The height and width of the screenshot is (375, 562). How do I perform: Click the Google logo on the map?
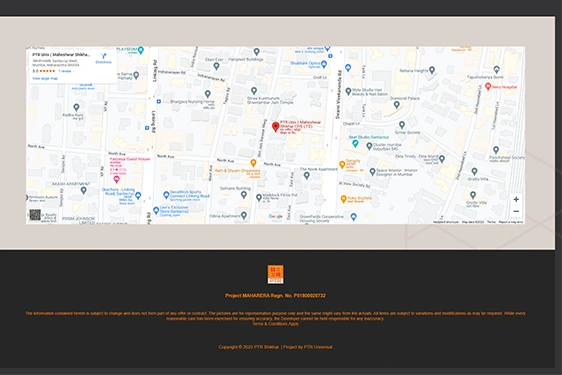click(275, 217)
